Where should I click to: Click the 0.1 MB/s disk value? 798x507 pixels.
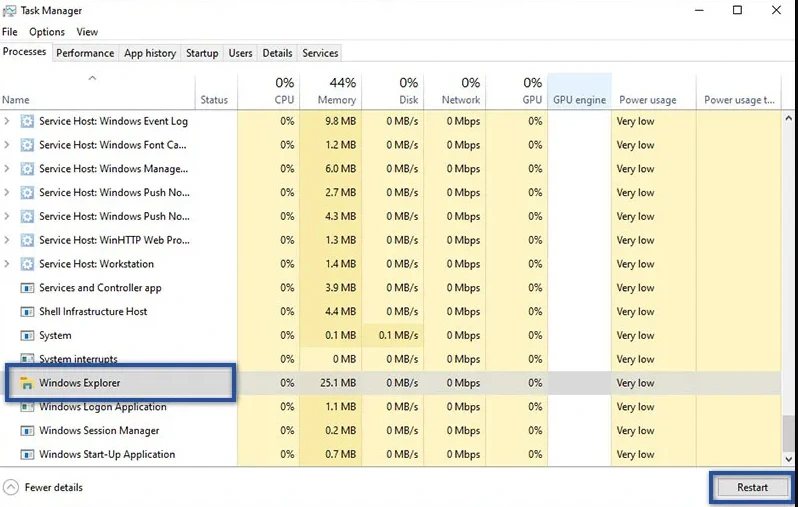pos(398,335)
